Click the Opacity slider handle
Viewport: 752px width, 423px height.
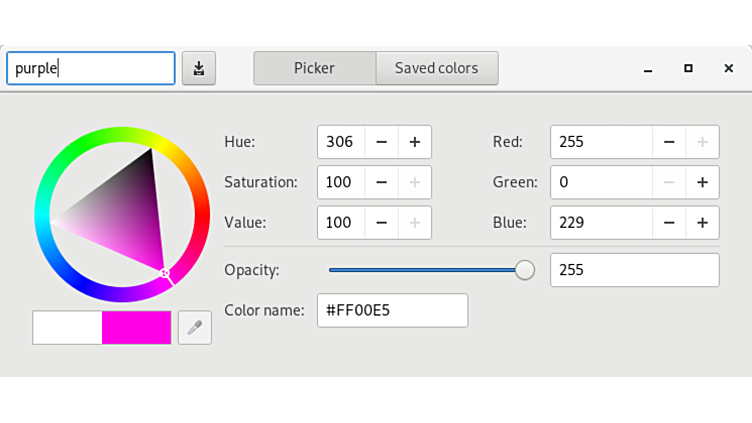click(525, 270)
